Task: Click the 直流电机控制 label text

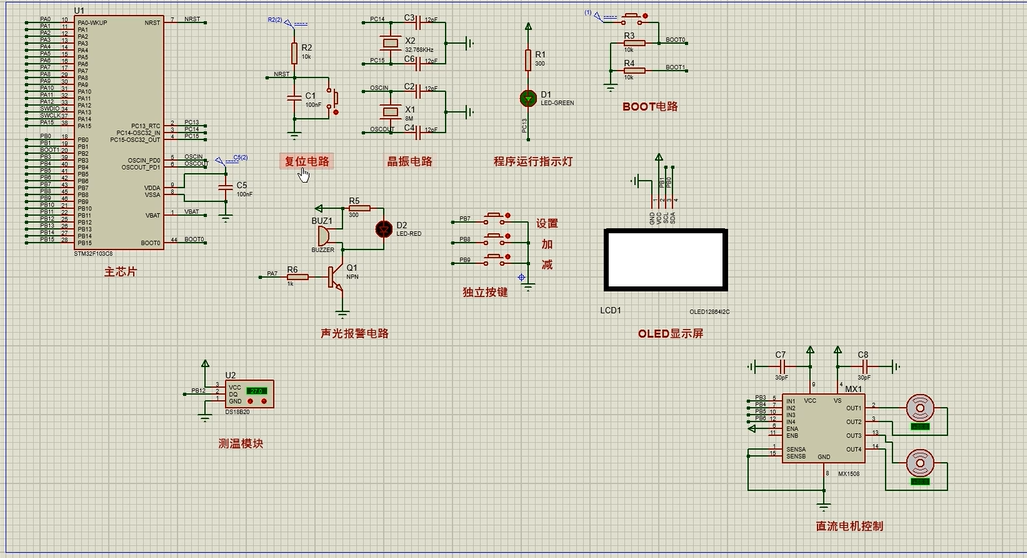Action: coord(850,526)
